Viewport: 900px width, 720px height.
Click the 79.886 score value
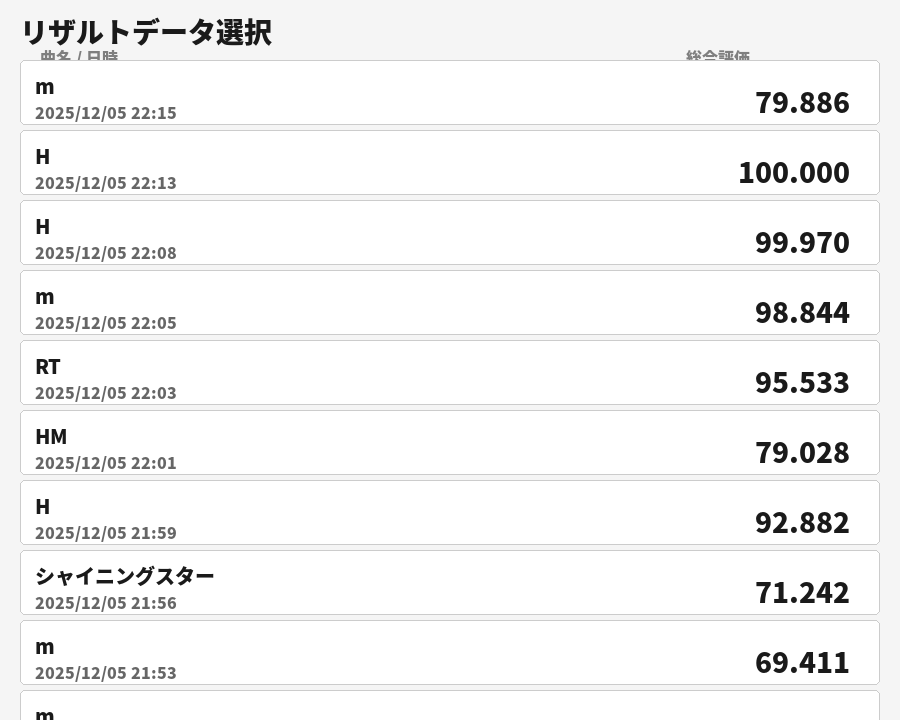802,103
